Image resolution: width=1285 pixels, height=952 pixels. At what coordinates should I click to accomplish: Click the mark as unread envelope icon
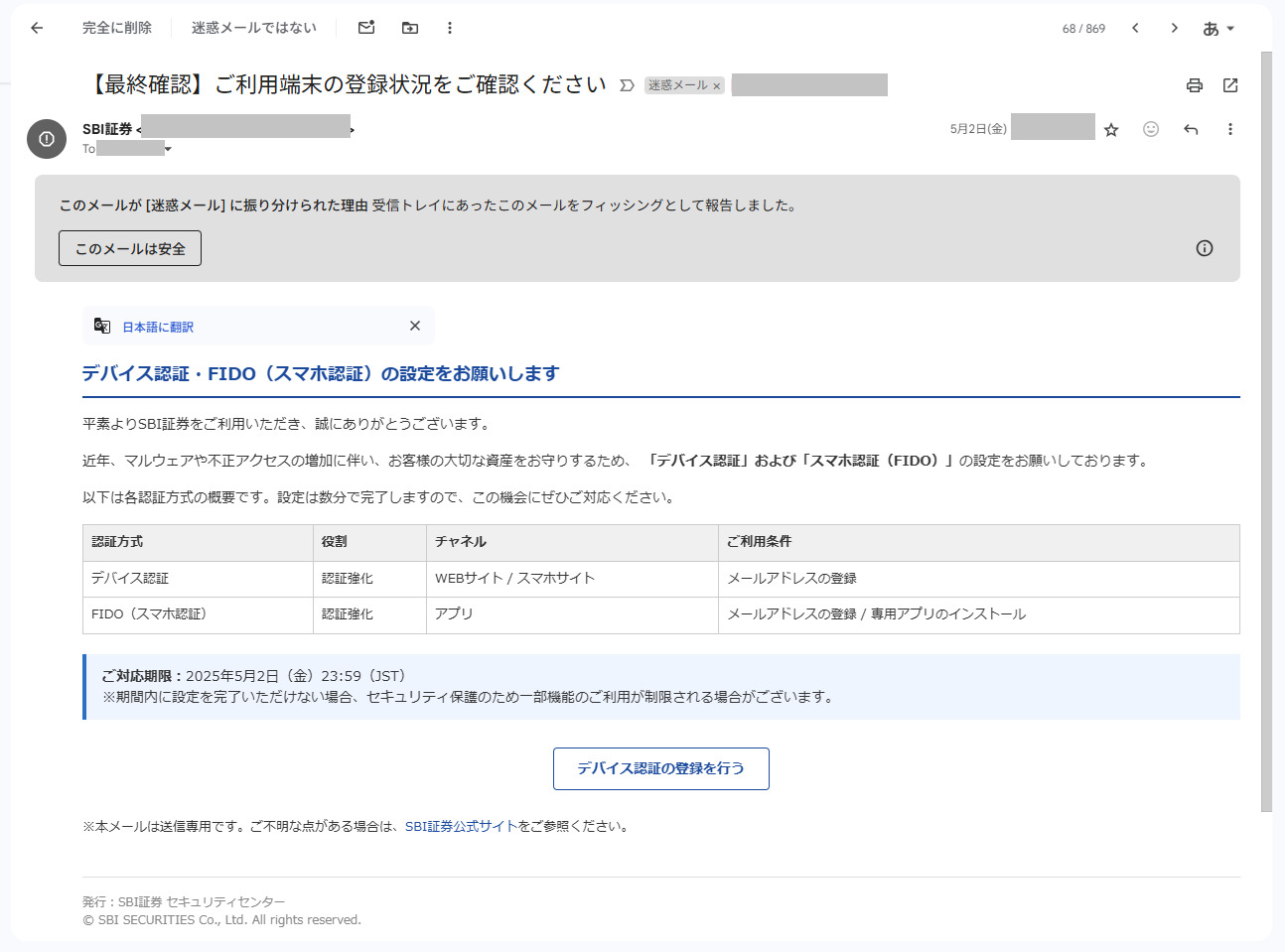[x=366, y=28]
